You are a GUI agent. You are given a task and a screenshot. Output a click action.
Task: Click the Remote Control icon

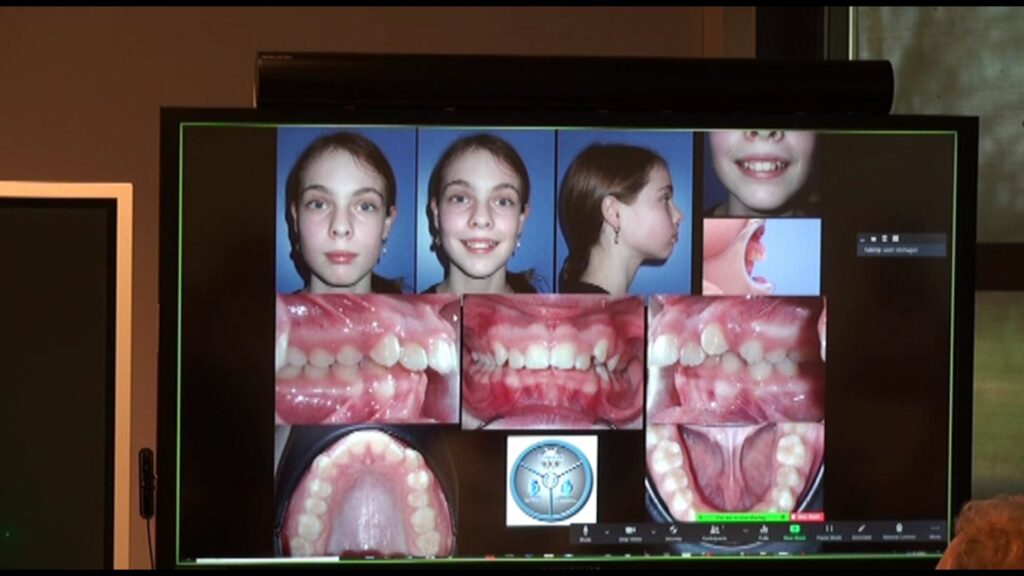click(x=898, y=530)
